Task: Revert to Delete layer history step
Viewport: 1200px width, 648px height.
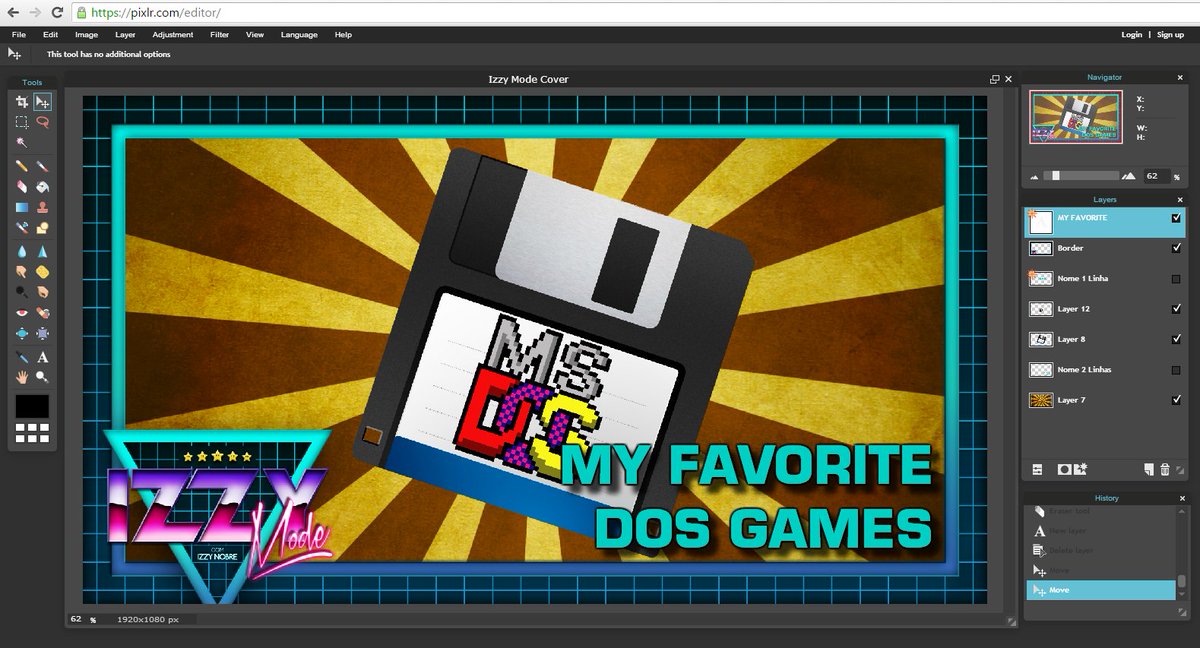Action: [1100, 550]
